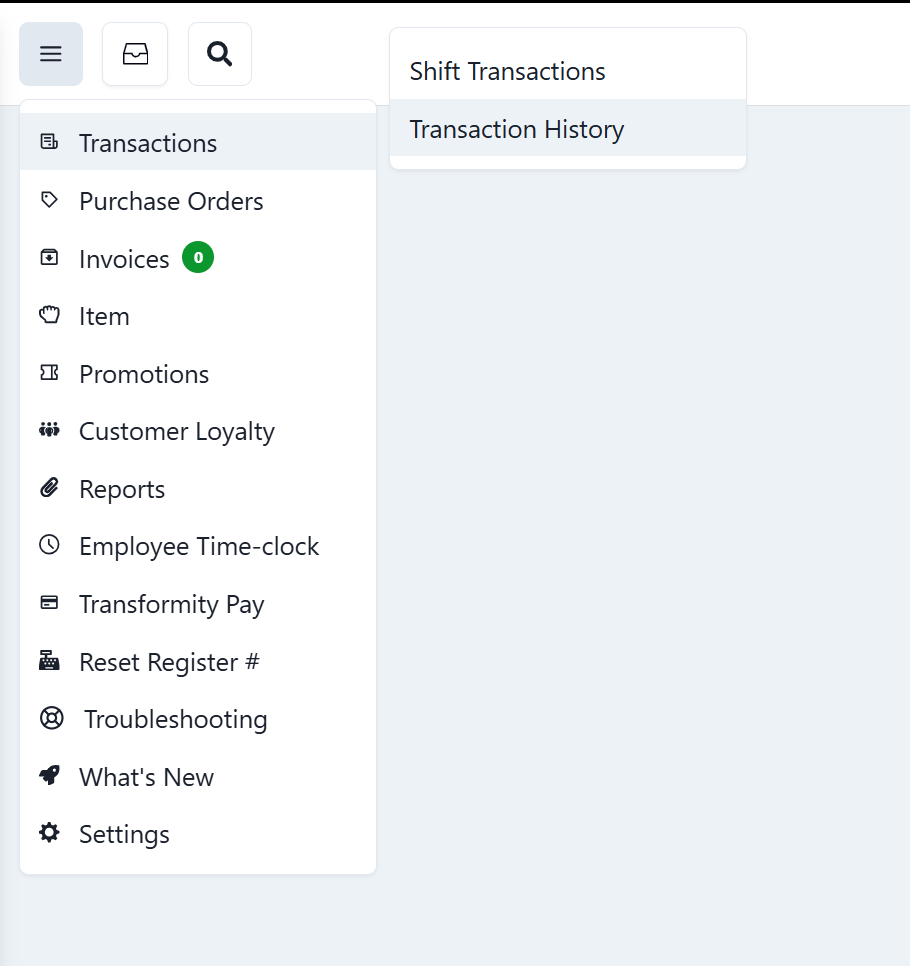Click the green Invoices count badge
The width and height of the screenshot is (910, 966).
coord(198,258)
